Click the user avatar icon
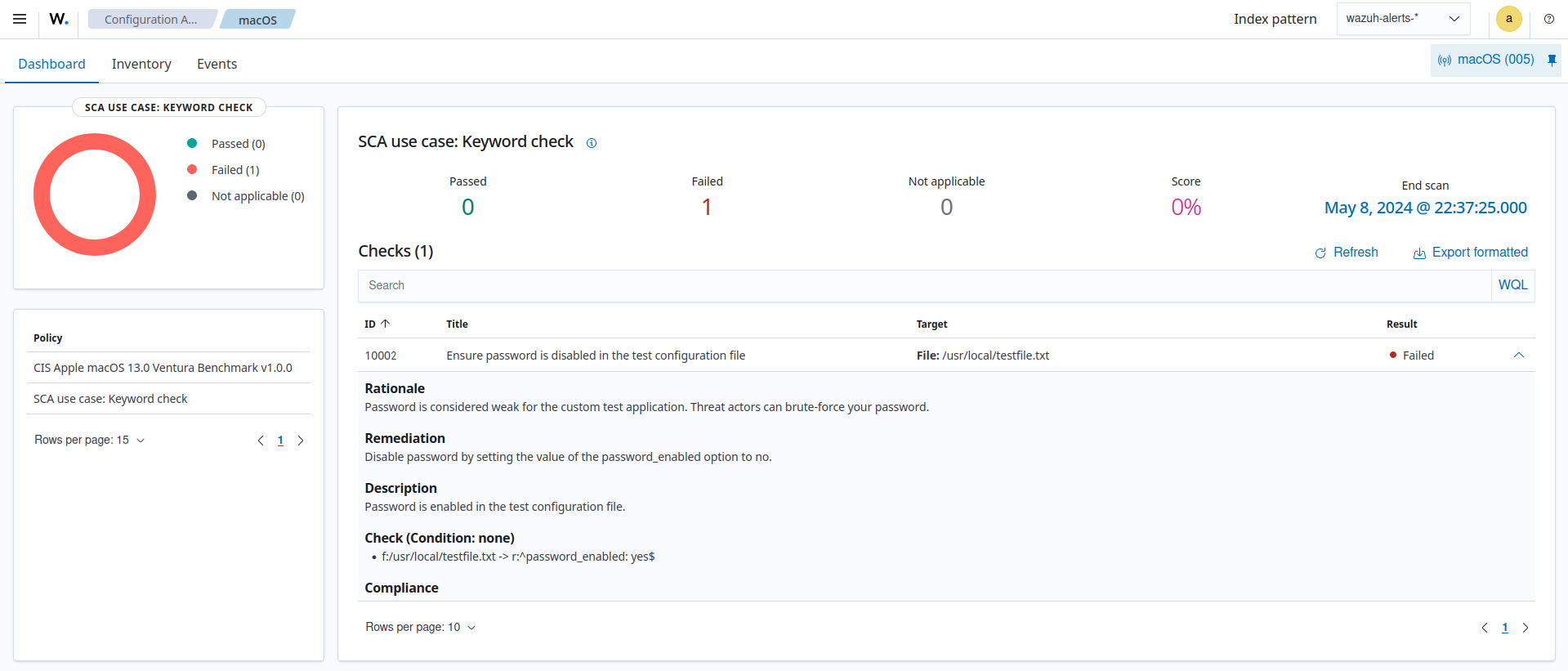 tap(1508, 19)
